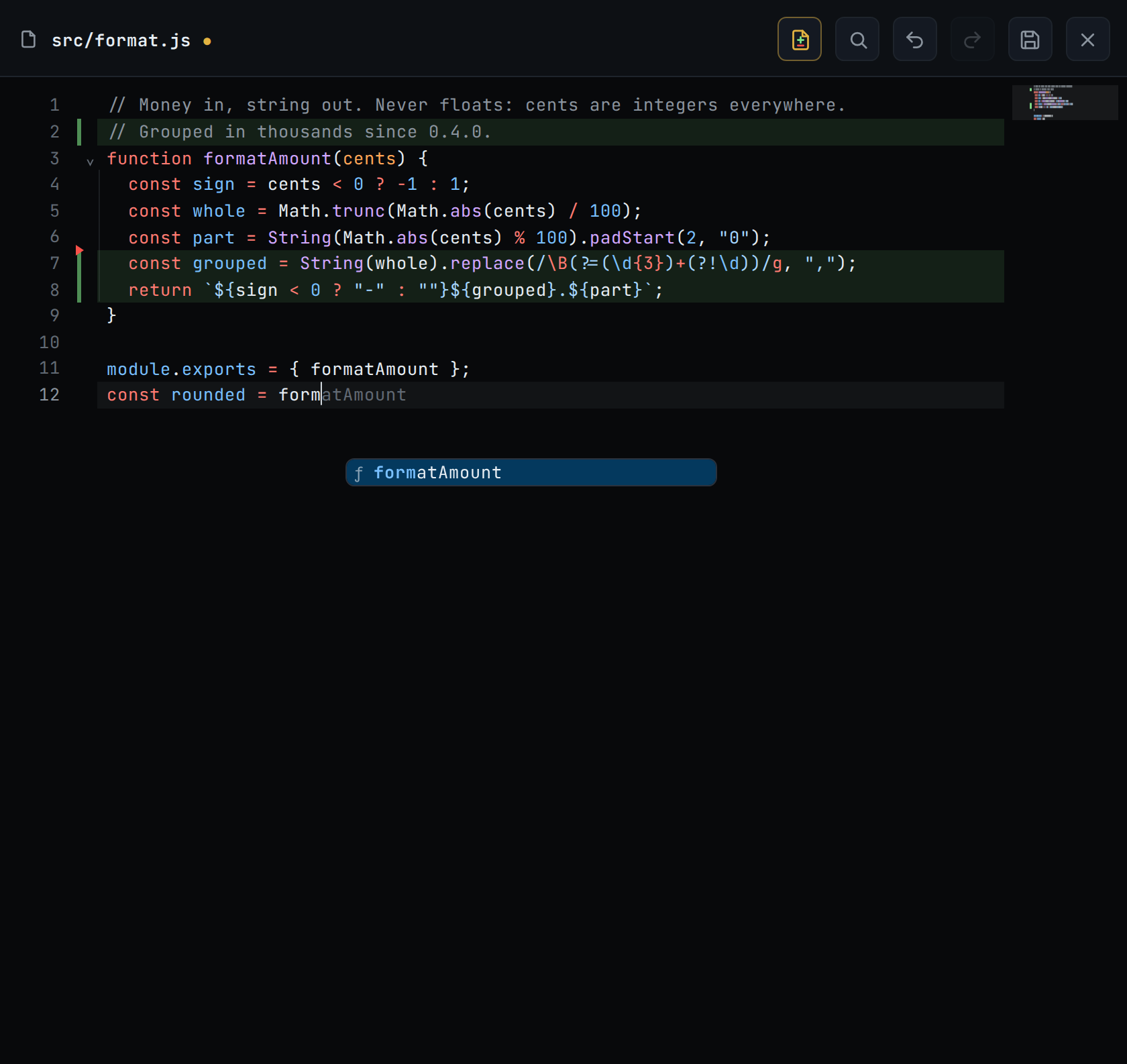The image size is (1127, 1064).
Task: Click the red marker at line 7
Action: click(79, 250)
